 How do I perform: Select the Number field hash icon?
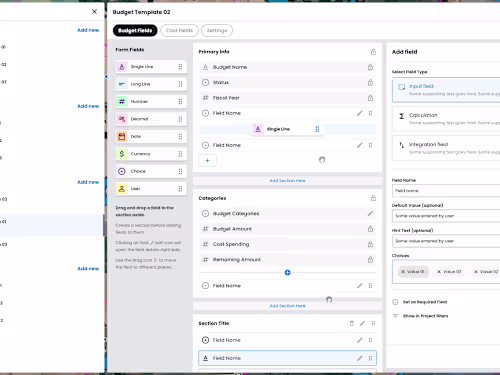point(122,101)
